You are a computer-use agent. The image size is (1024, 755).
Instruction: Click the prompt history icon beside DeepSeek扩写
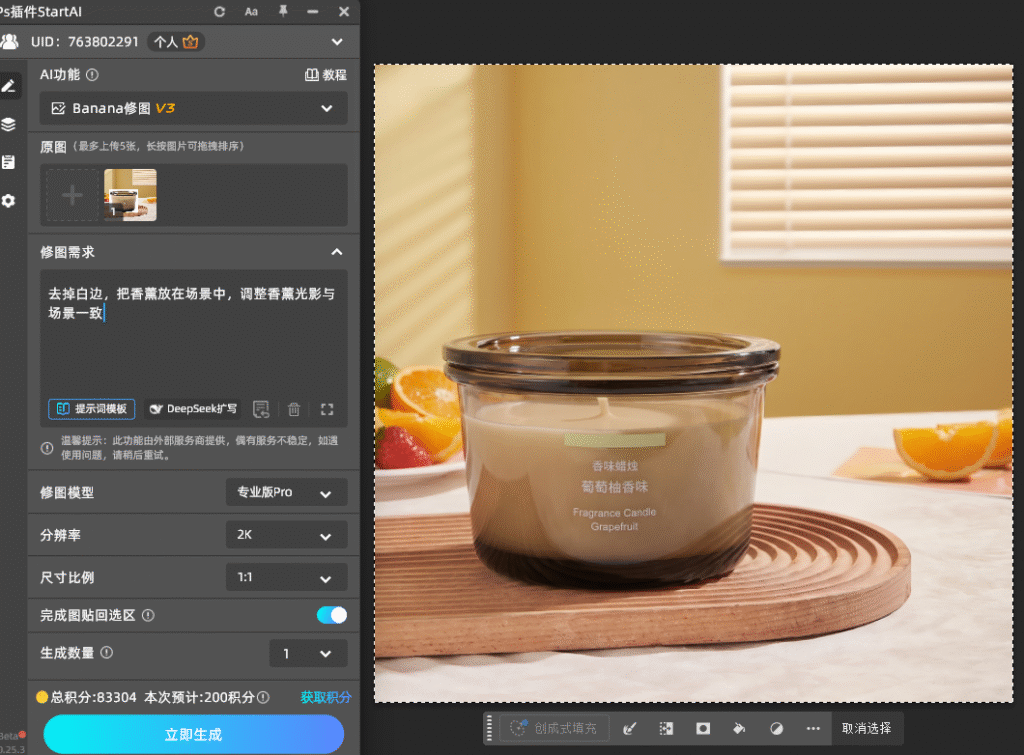[x=261, y=410]
